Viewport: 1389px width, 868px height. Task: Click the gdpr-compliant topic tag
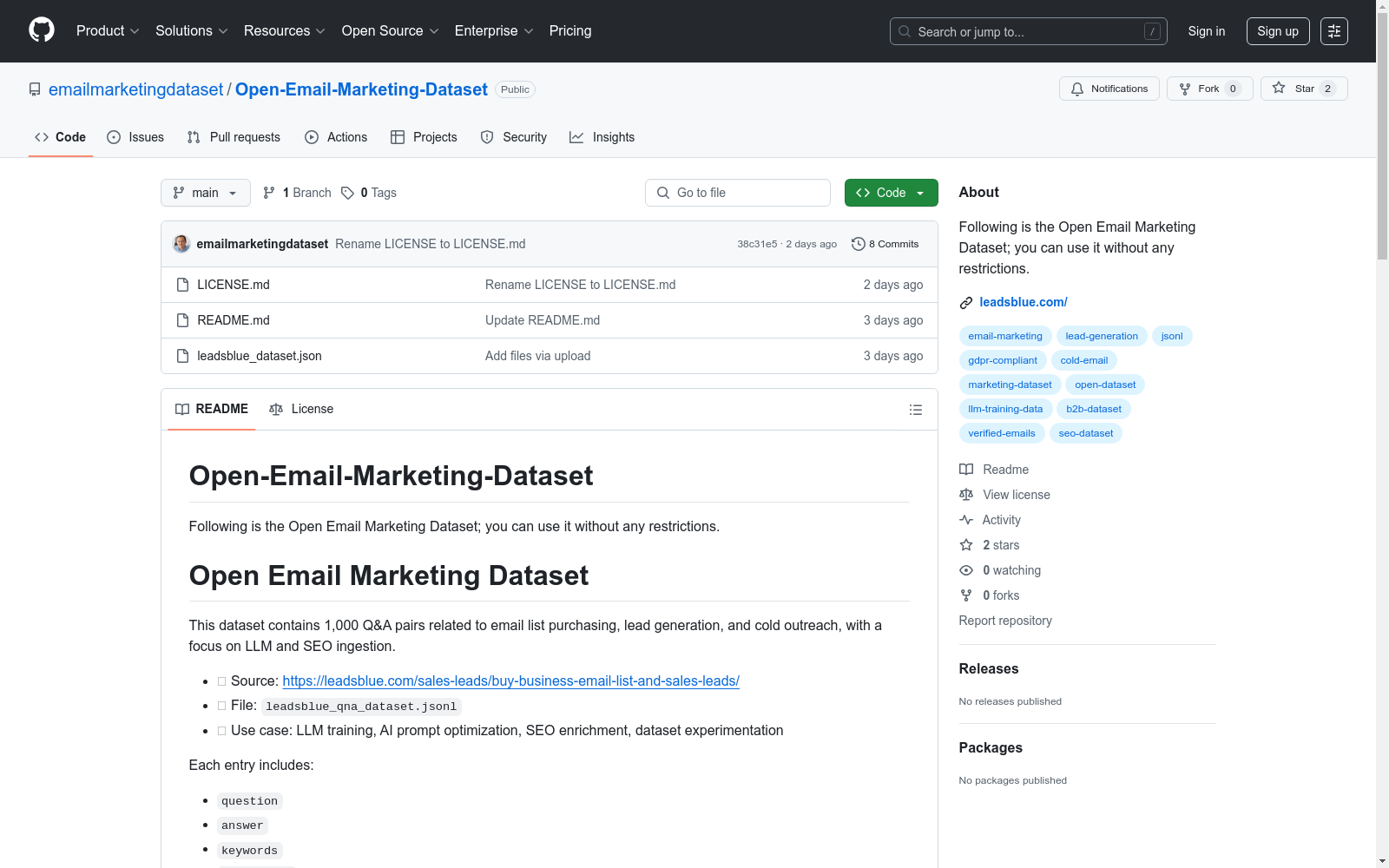click(1003, 360)
